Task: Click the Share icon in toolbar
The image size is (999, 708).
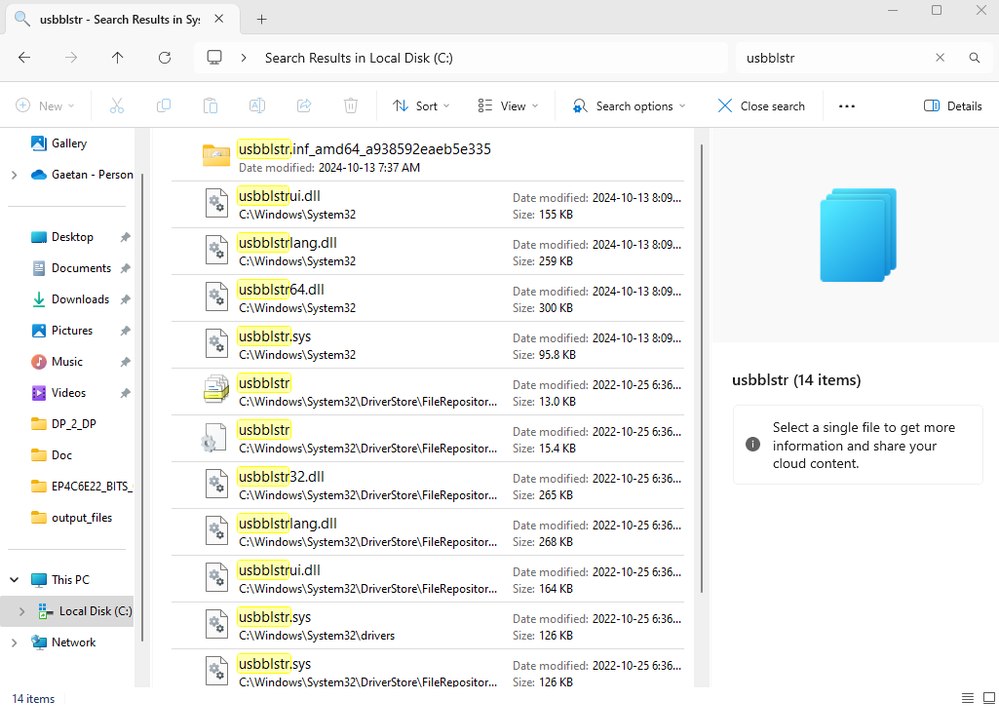Action: coord(304,106)
